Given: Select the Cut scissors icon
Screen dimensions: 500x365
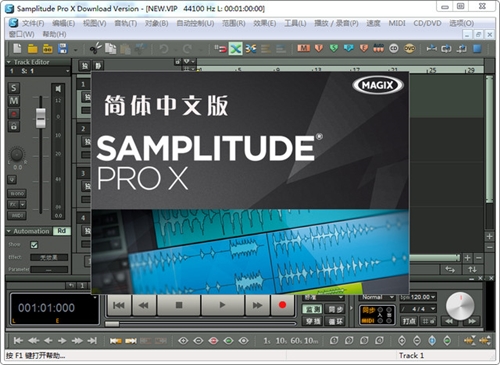Looking at the screenshot, I should pos(96,49).
